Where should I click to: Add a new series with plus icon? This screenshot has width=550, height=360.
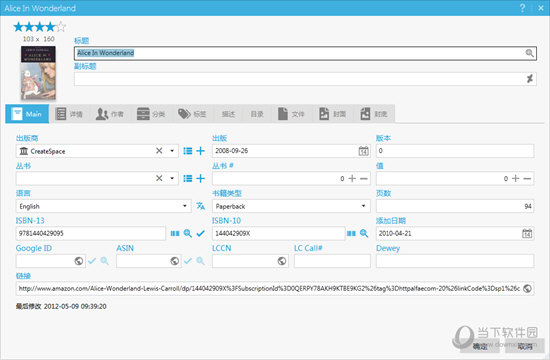tap(200, 178)
